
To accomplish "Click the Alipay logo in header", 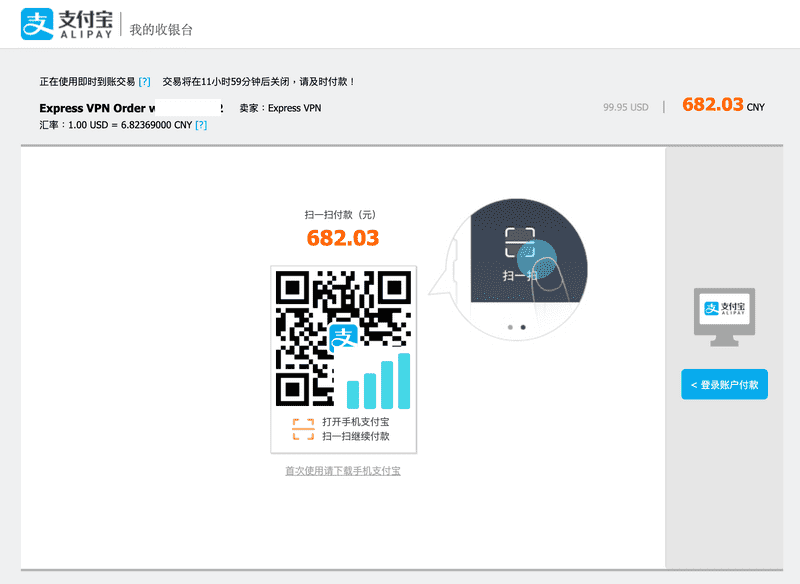I will [x=66, y=24].
